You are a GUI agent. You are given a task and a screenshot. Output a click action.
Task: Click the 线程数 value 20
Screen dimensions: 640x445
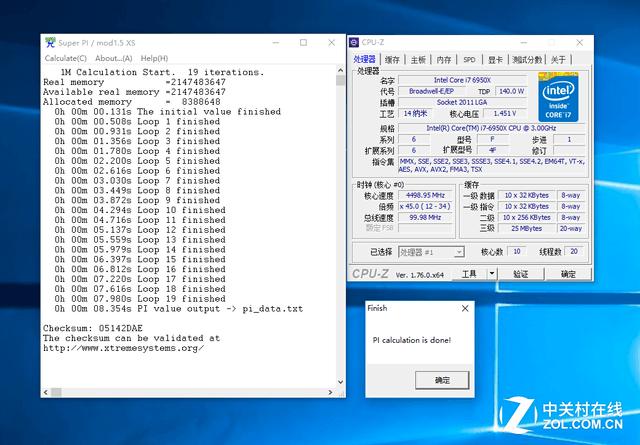(574, 251)
